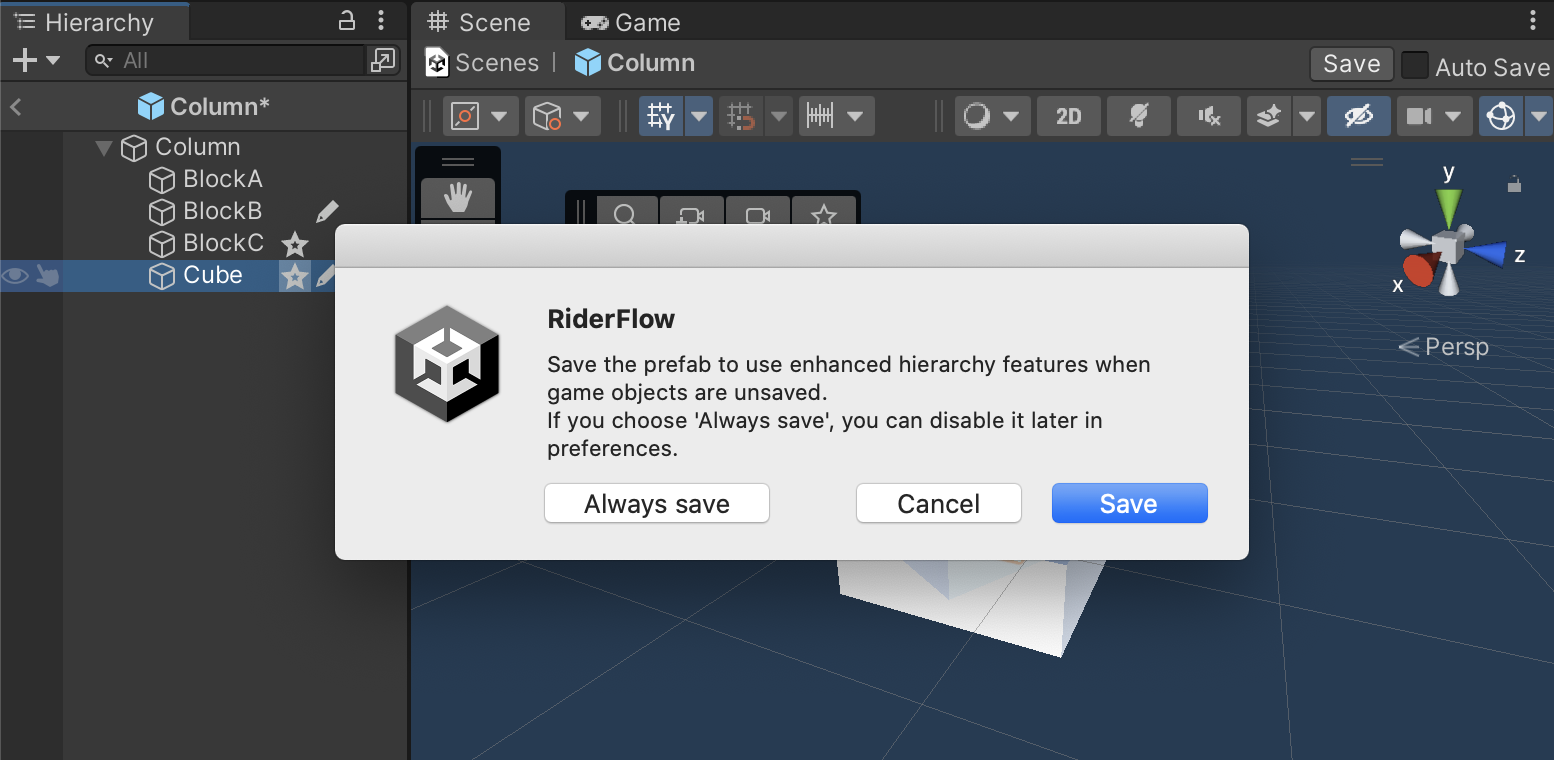
Task: Click the Always save button
Action: click(657, 503)
